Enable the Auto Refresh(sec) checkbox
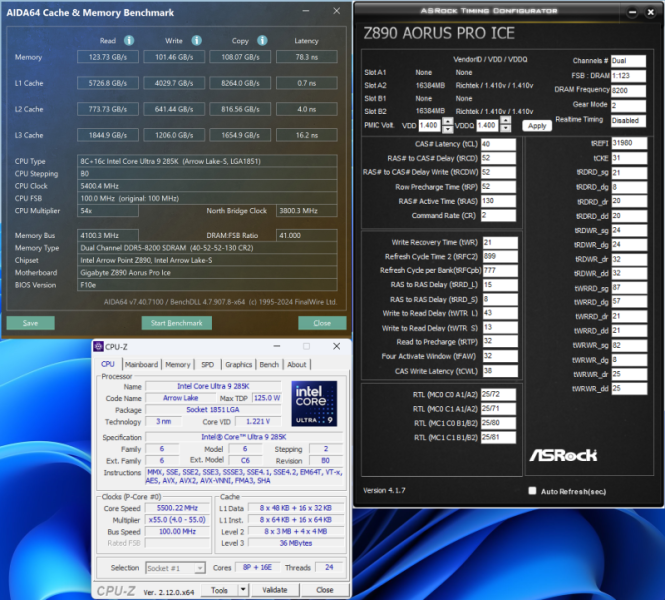The height and width of the screenshot is (600, 665). coord(532,491)
